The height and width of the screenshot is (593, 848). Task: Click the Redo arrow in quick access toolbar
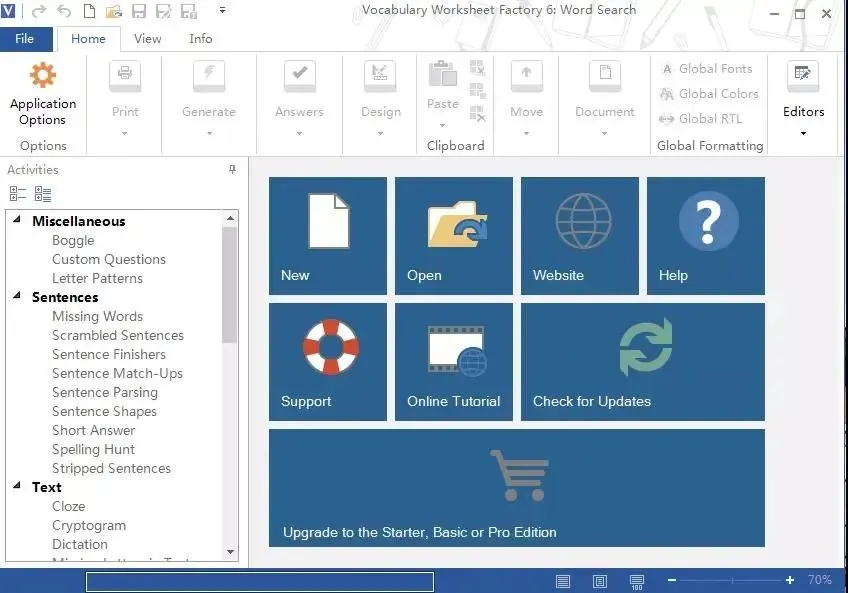click(38, 11)
